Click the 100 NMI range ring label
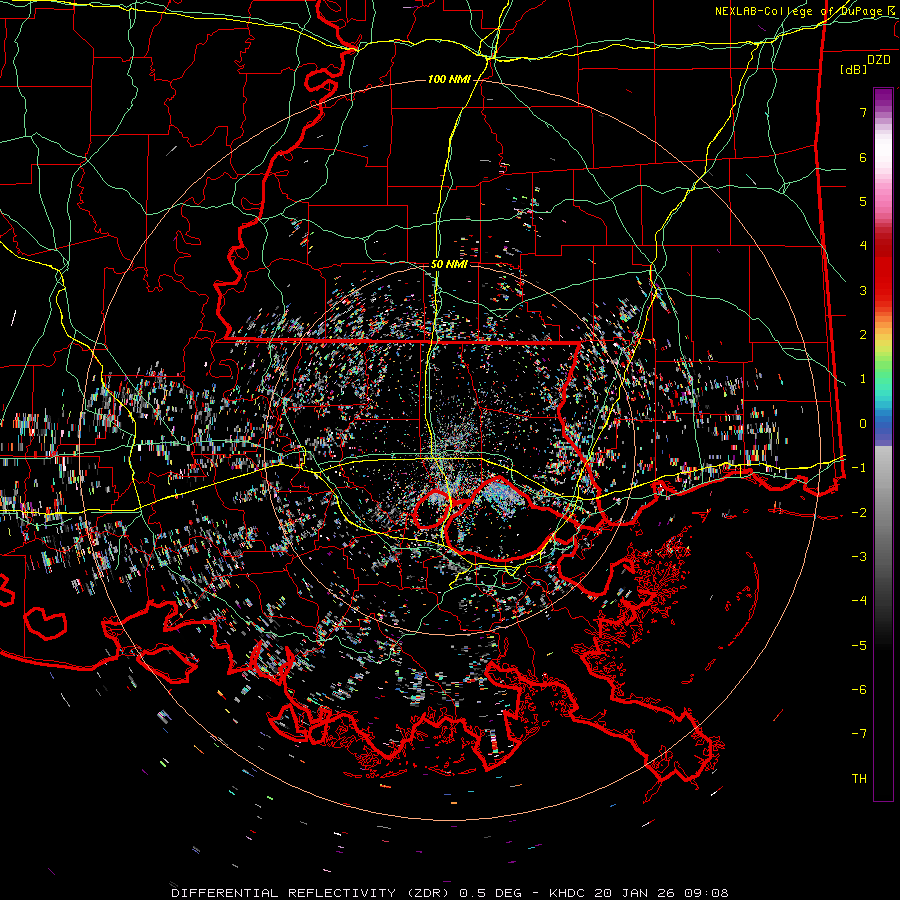The width and height of the screenshot is (900, 900). (449, 79)
